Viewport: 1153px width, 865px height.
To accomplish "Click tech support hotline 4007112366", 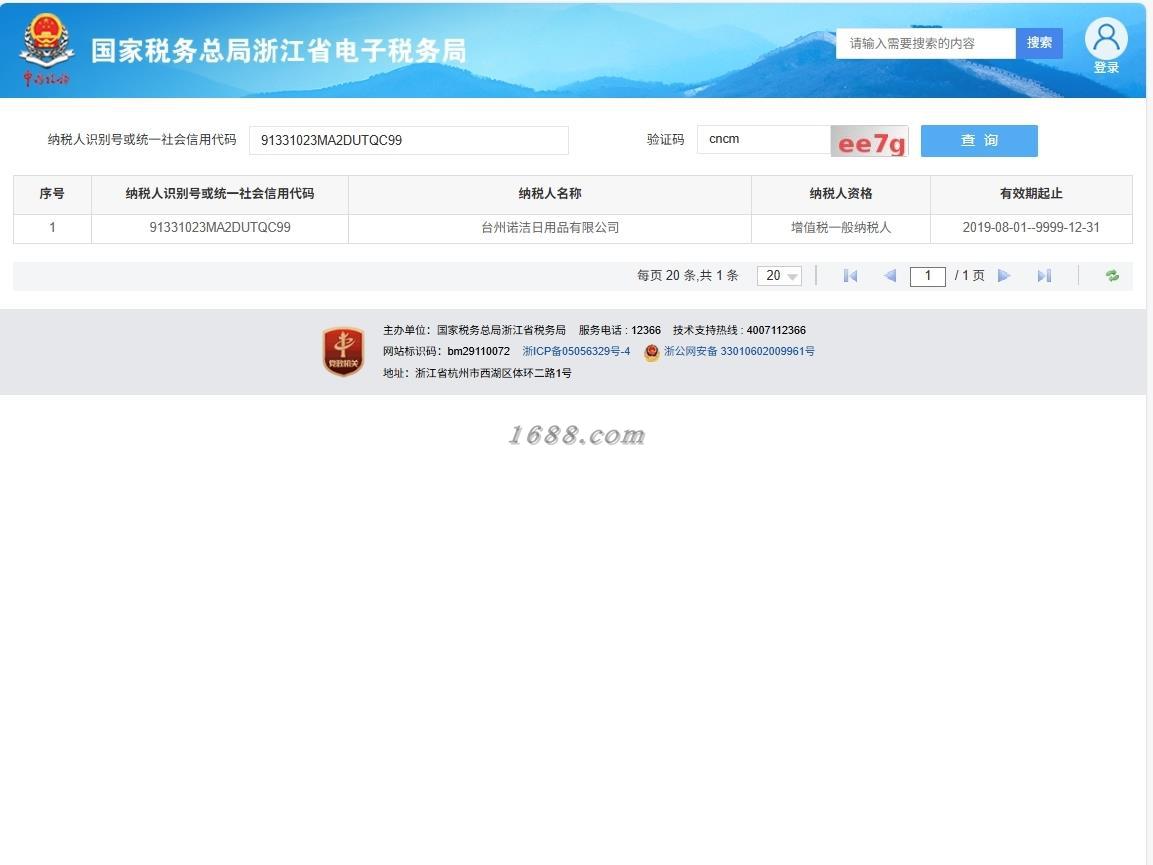I will (x=739, y=330).
